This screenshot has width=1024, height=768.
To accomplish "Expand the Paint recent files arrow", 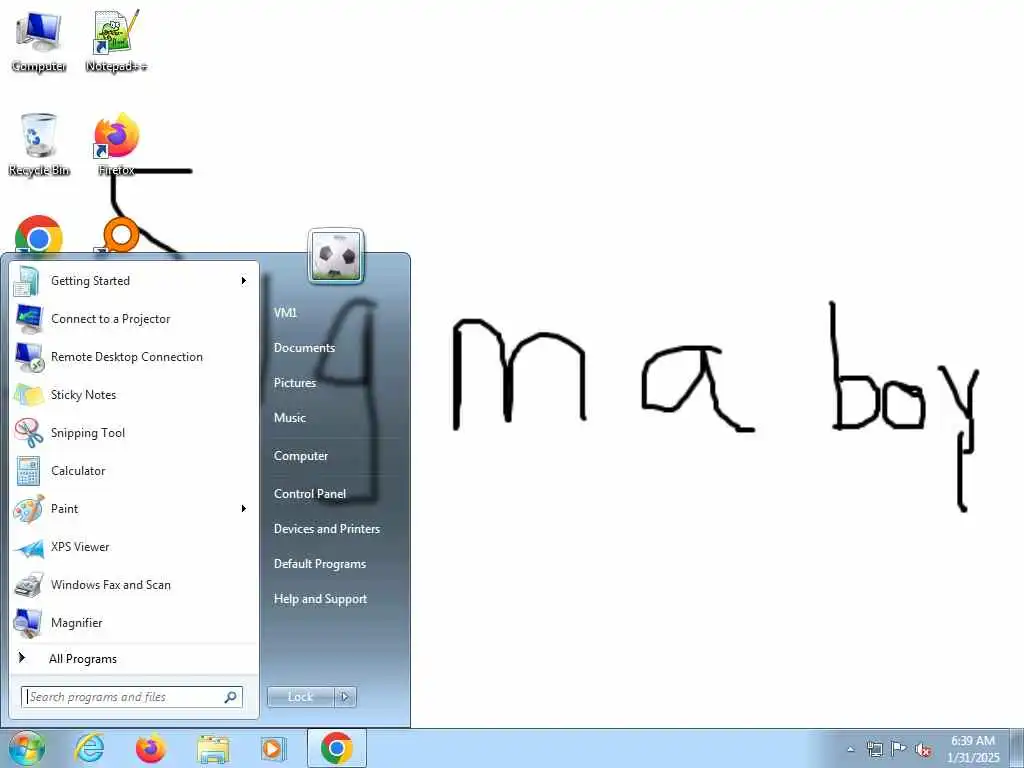I will [x=244, y=509].
